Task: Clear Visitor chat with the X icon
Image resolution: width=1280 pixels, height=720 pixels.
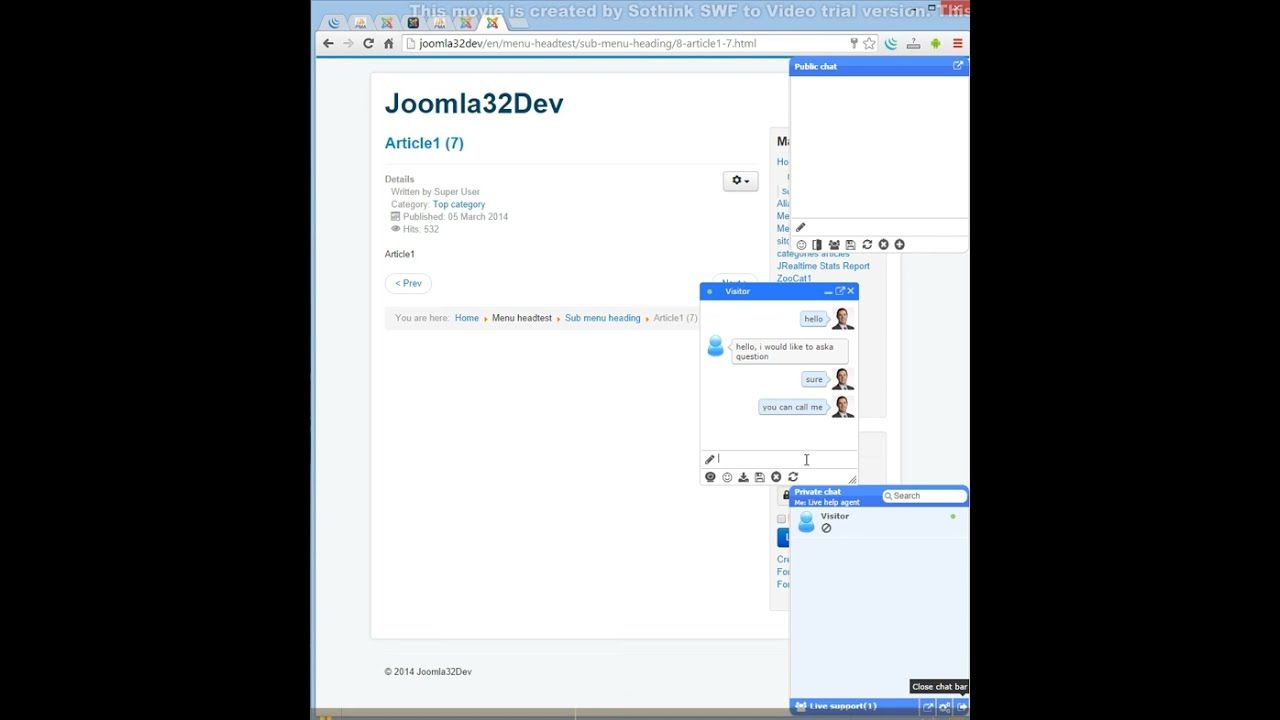Action: click(776, 477)
